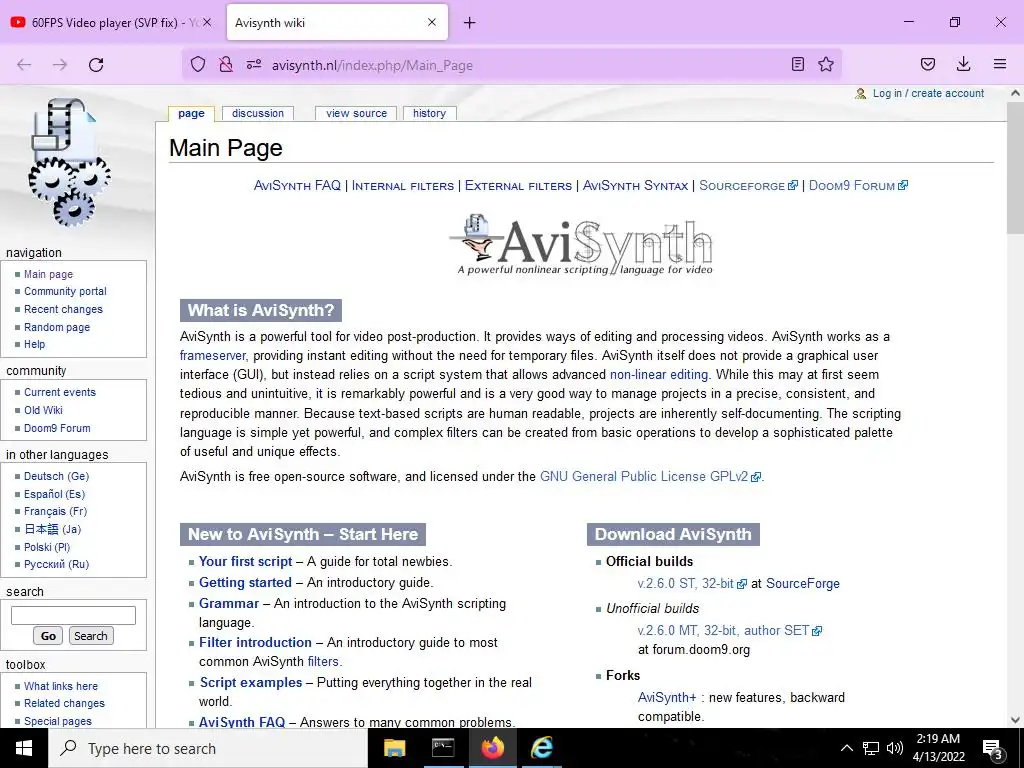Viewport: 1024px width, 768px height.
Task: Open the SourceForge header link
Action: (x=748, y=185)
